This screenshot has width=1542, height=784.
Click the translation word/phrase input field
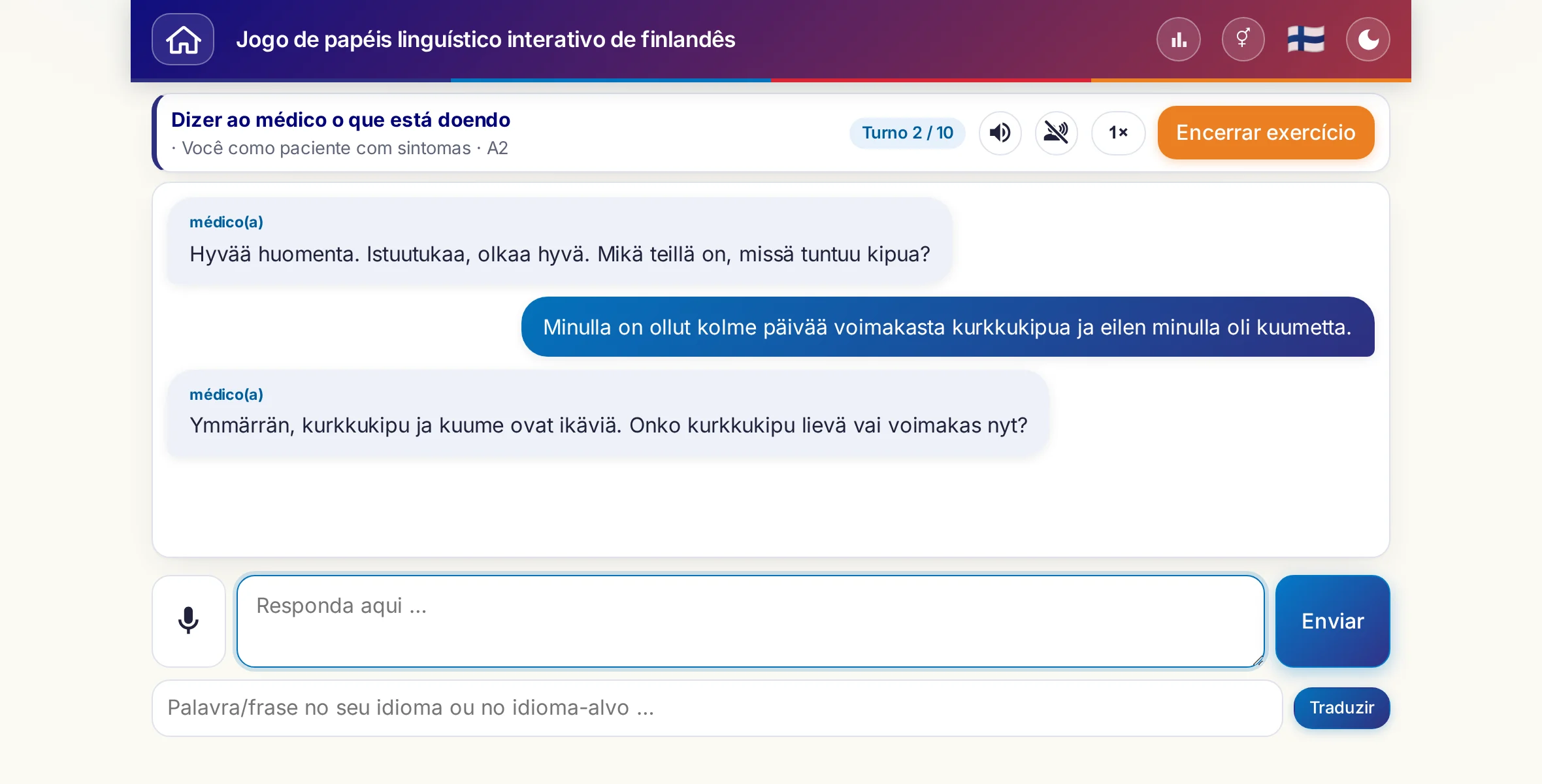tap(717, 708)
